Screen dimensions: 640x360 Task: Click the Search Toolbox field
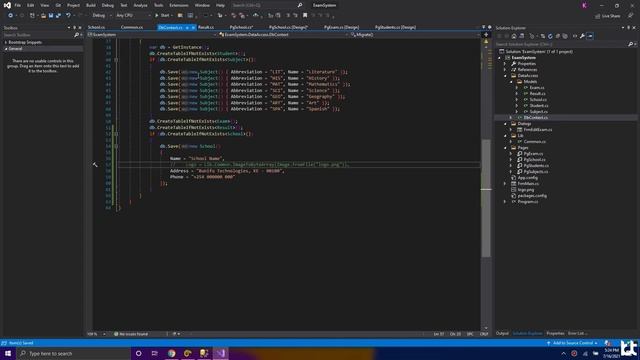[41, 35]
